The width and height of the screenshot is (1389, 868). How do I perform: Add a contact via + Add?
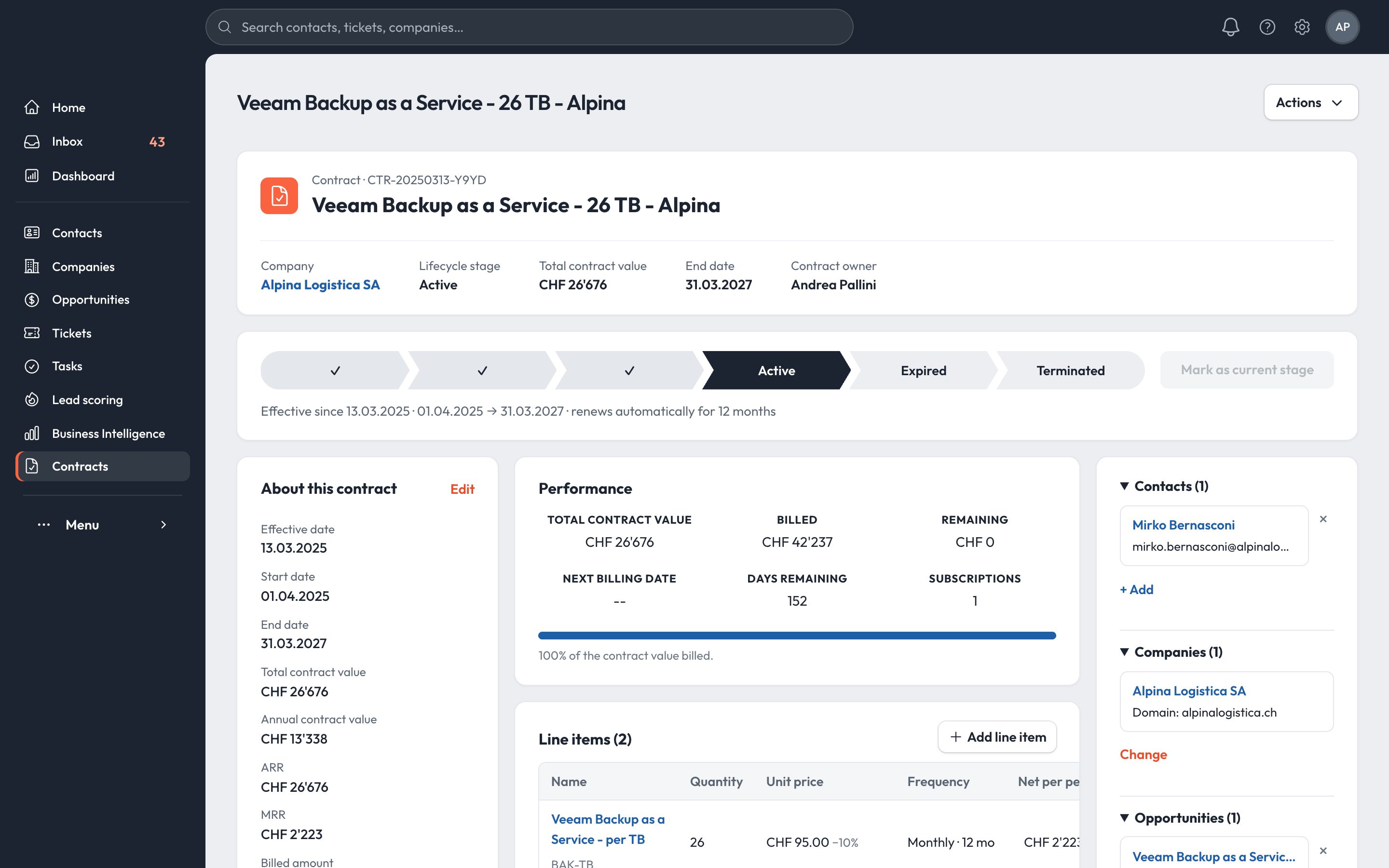[1136, 590]
